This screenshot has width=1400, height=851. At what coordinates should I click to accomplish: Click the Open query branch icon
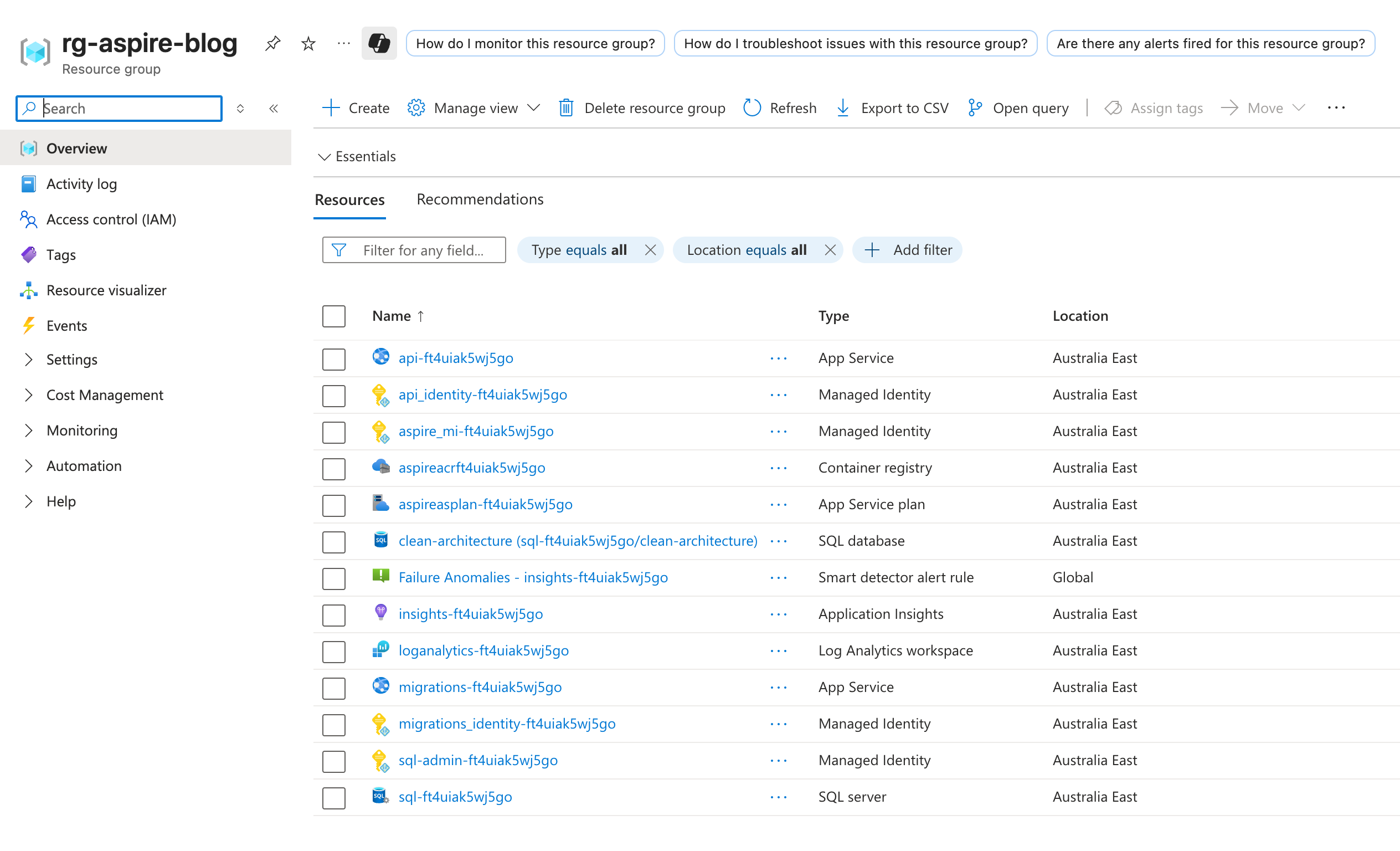pos(975,107)
